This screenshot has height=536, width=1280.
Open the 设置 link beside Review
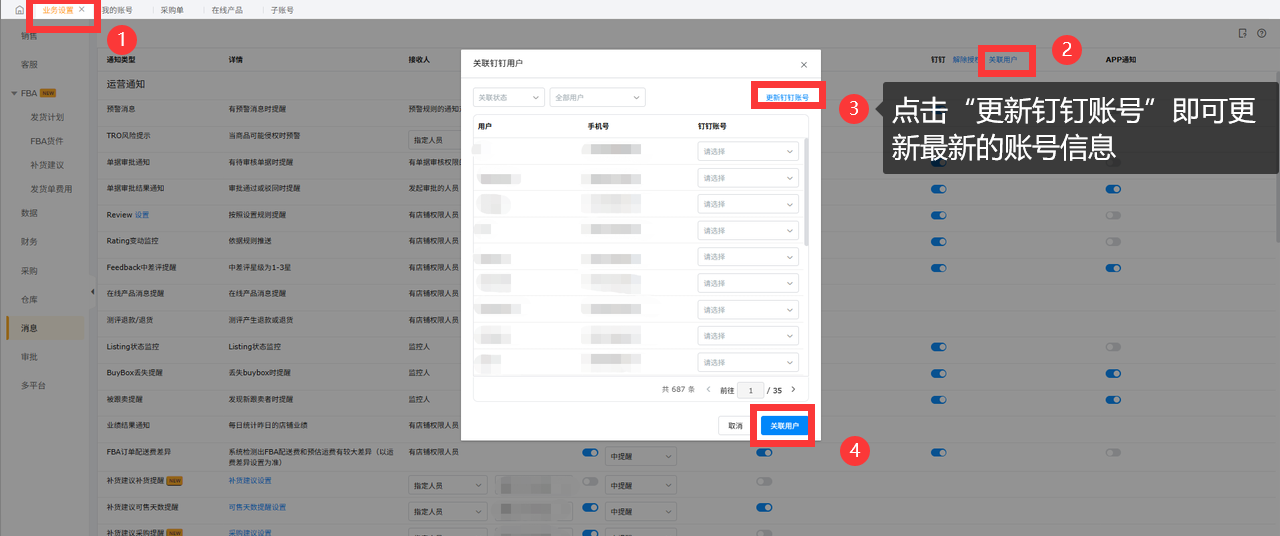pos(142,215)
